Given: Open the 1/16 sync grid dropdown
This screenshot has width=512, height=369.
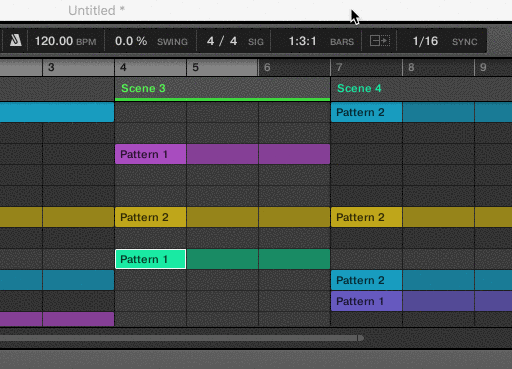Looking at the screenshot, I should (x=425, y=41).
